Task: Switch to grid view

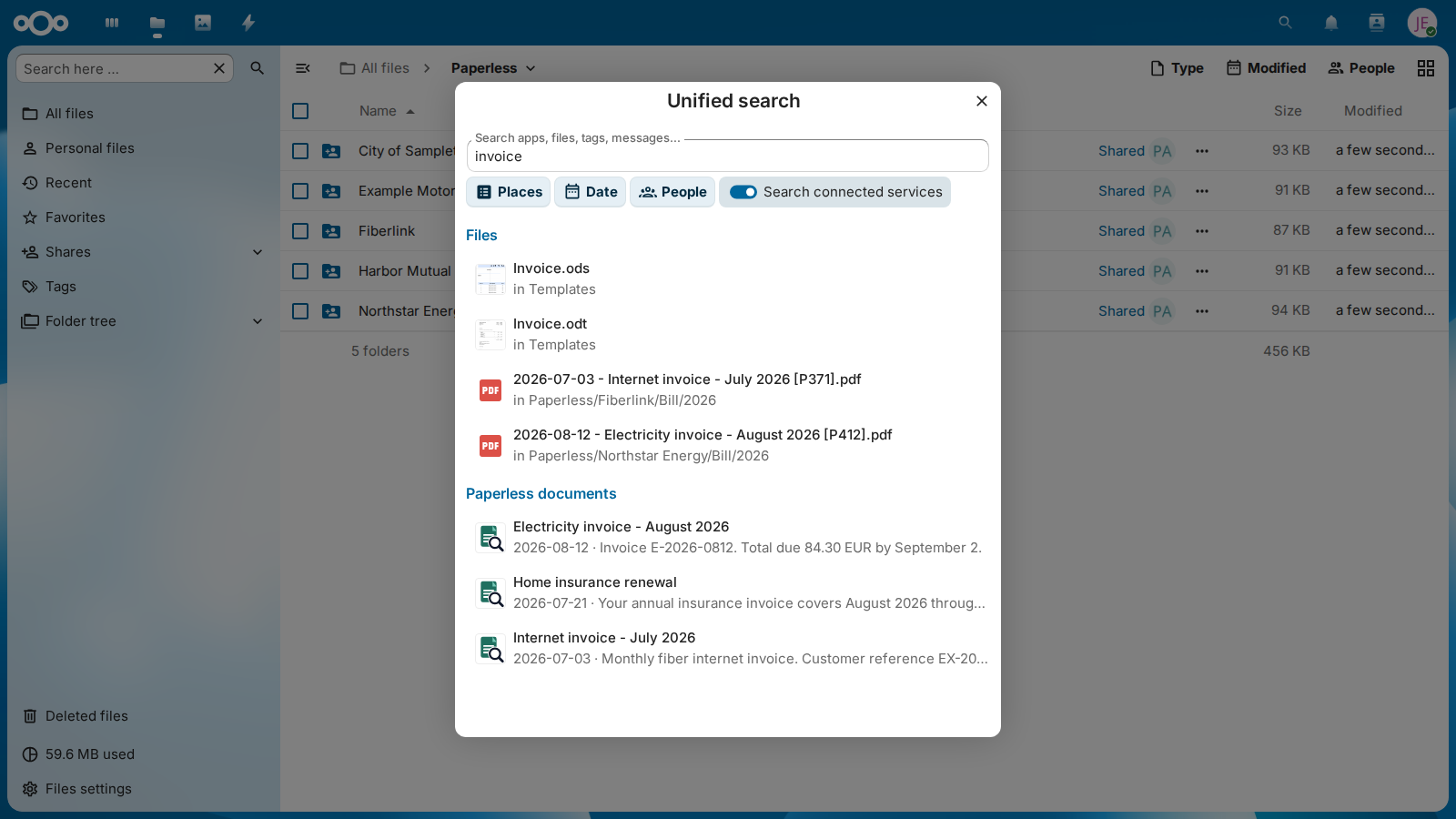Action: pyautogui.click(x=1426, y=68)
